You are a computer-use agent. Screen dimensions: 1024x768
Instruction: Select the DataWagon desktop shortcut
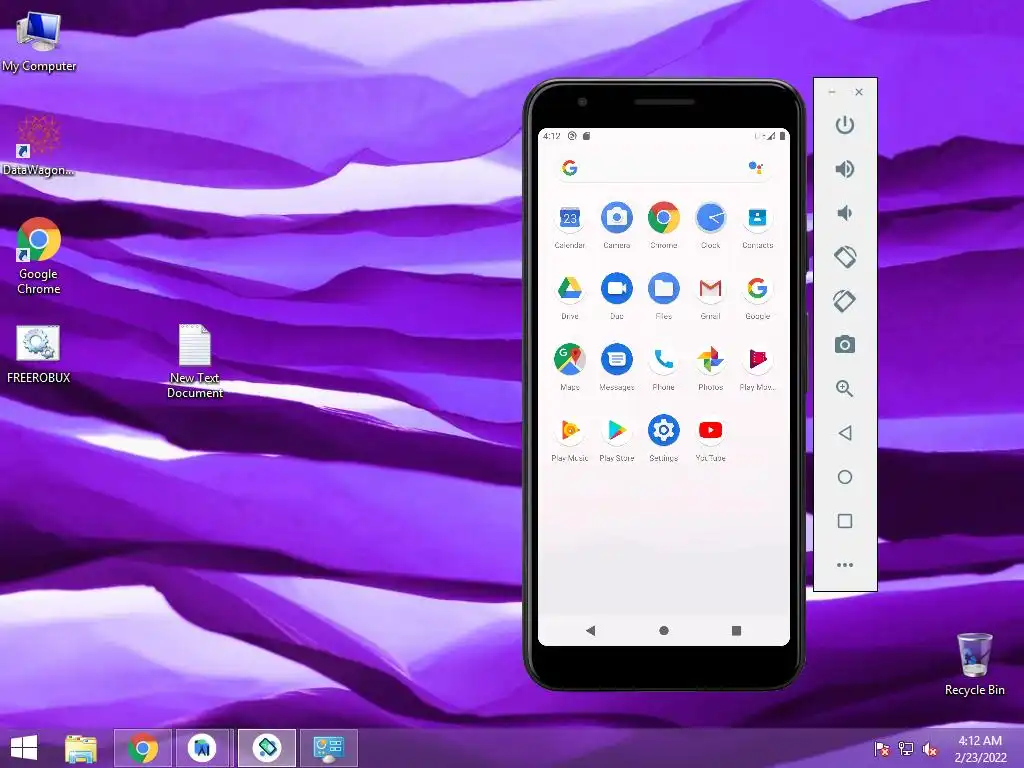39,145
